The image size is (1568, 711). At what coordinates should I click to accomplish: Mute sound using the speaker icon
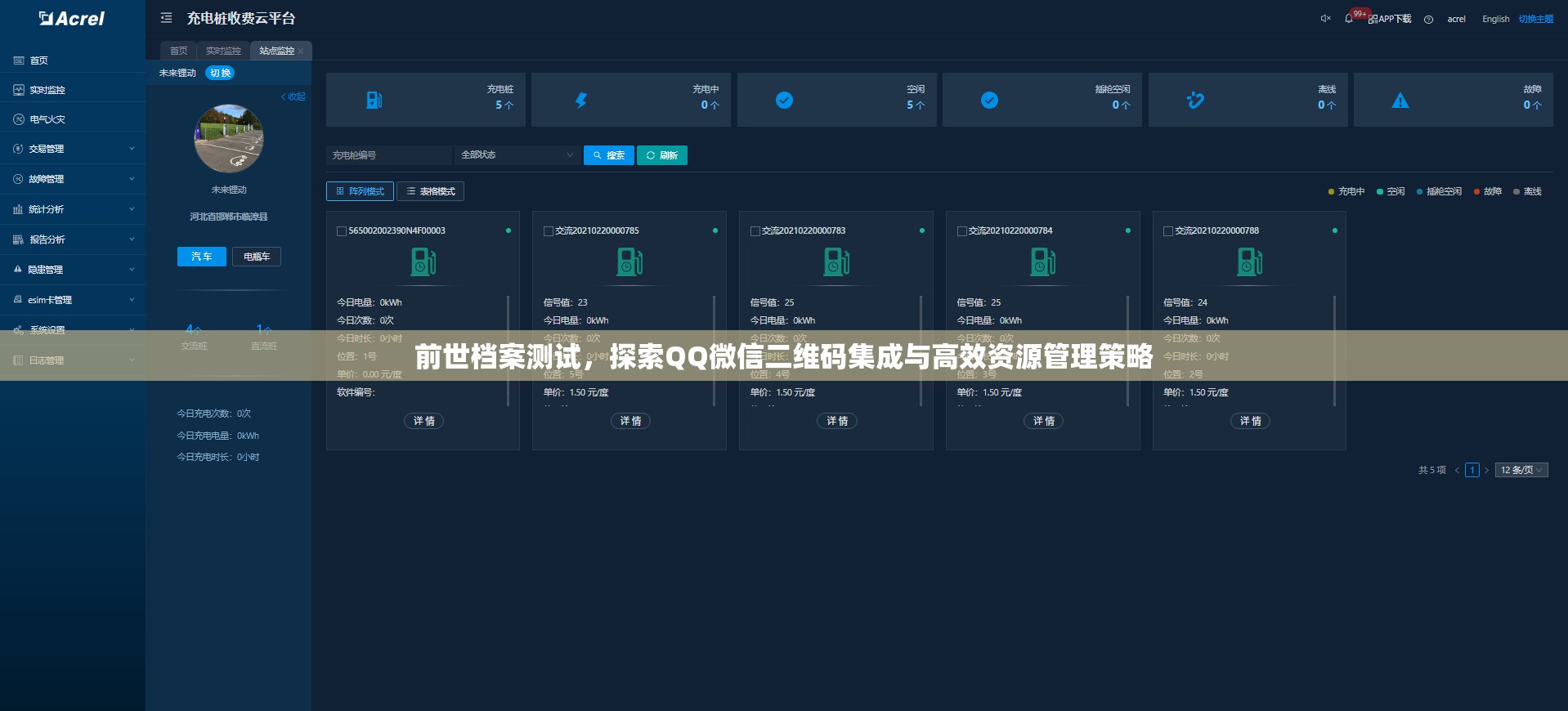(x=1325, y=19)
